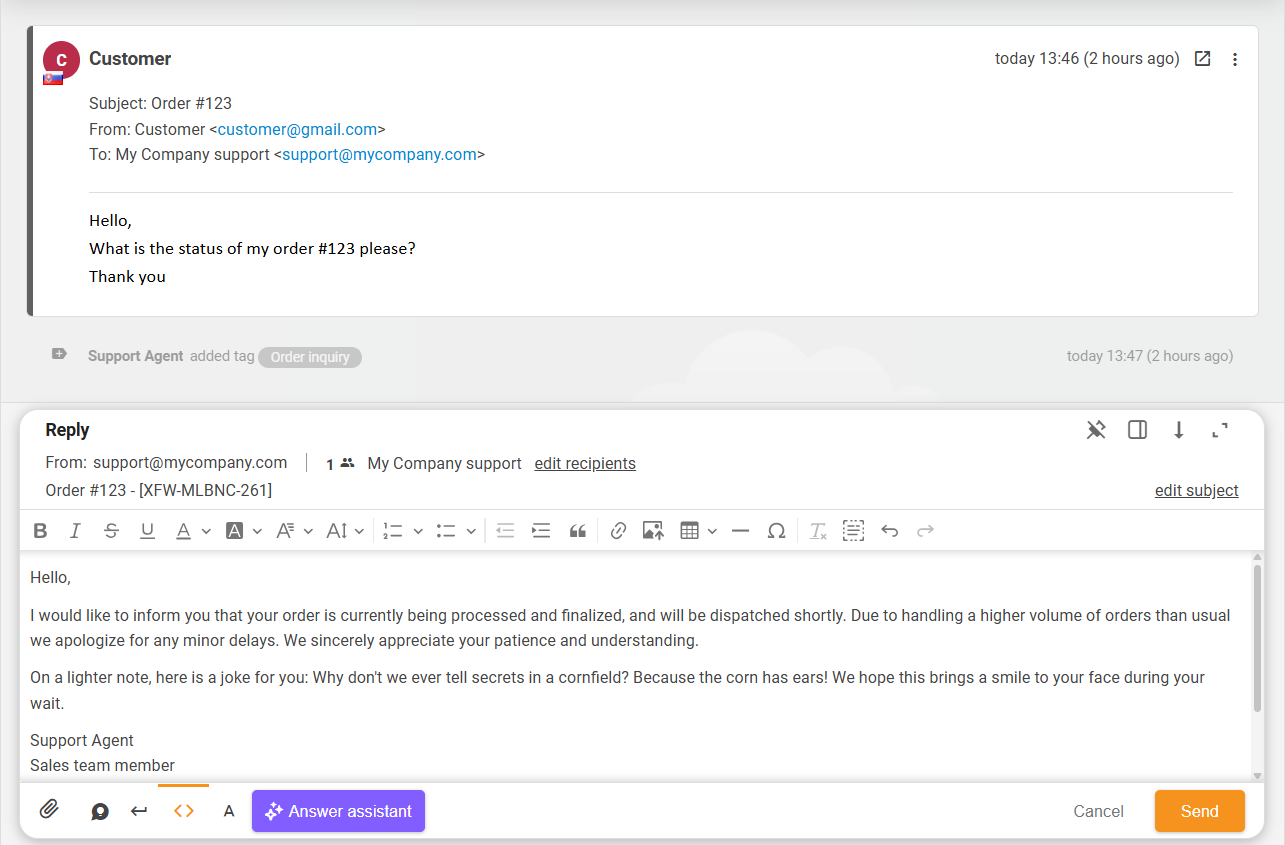Click the reply editor vertical scrollbar
The image size is (1285, 845).
click(1257, 640)
